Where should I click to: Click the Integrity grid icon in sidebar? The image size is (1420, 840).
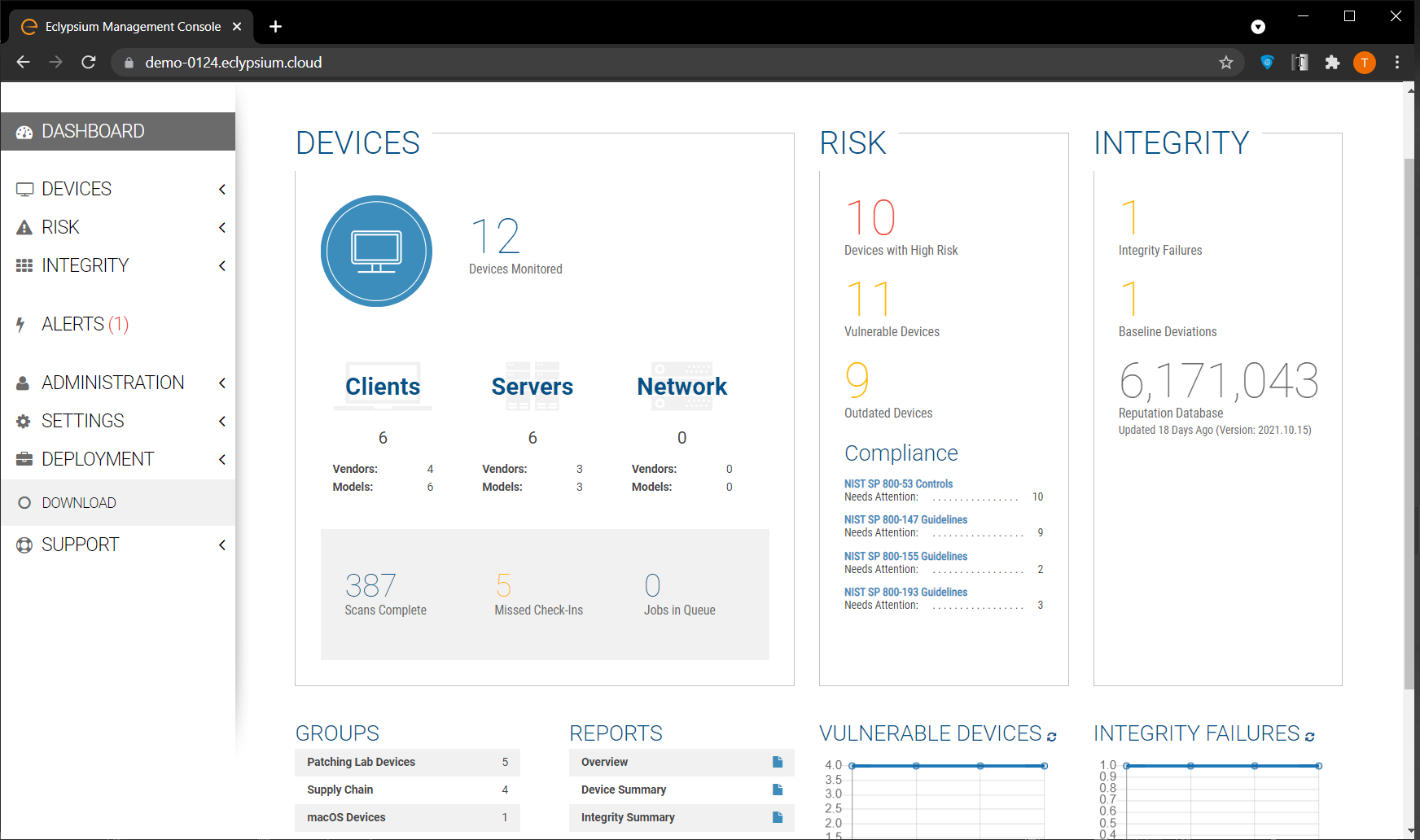pos(24,265)
